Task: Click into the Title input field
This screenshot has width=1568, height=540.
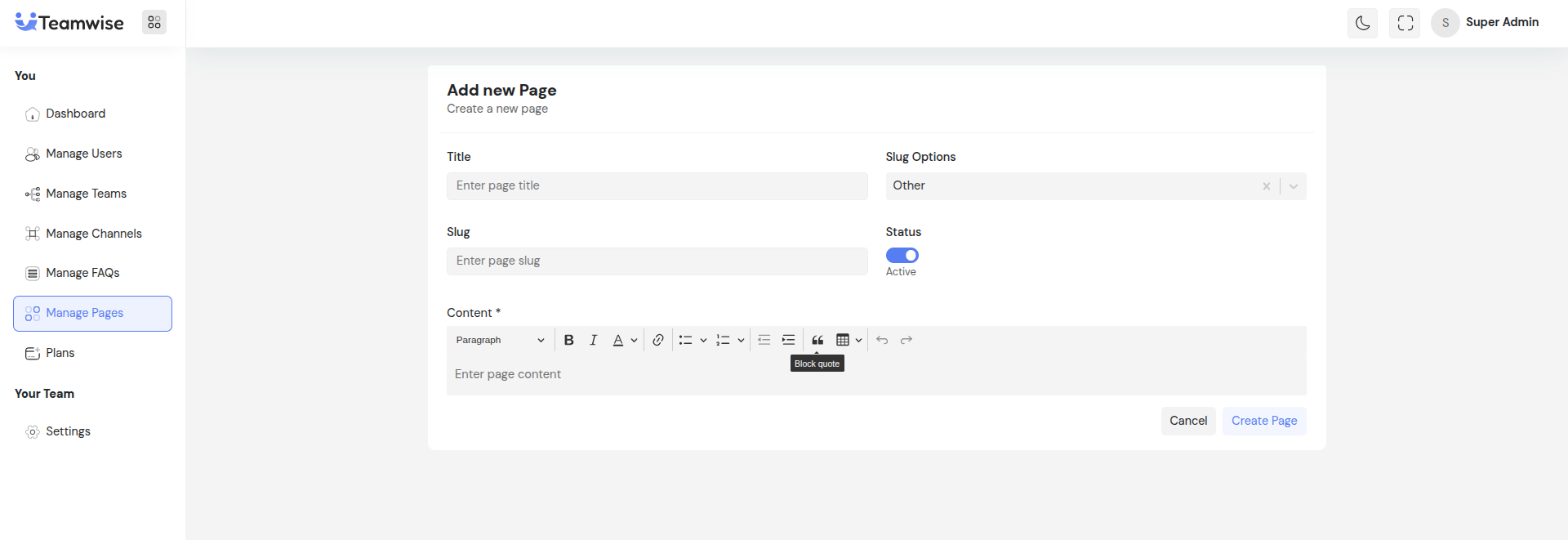Action: click(x=657, y=186)
